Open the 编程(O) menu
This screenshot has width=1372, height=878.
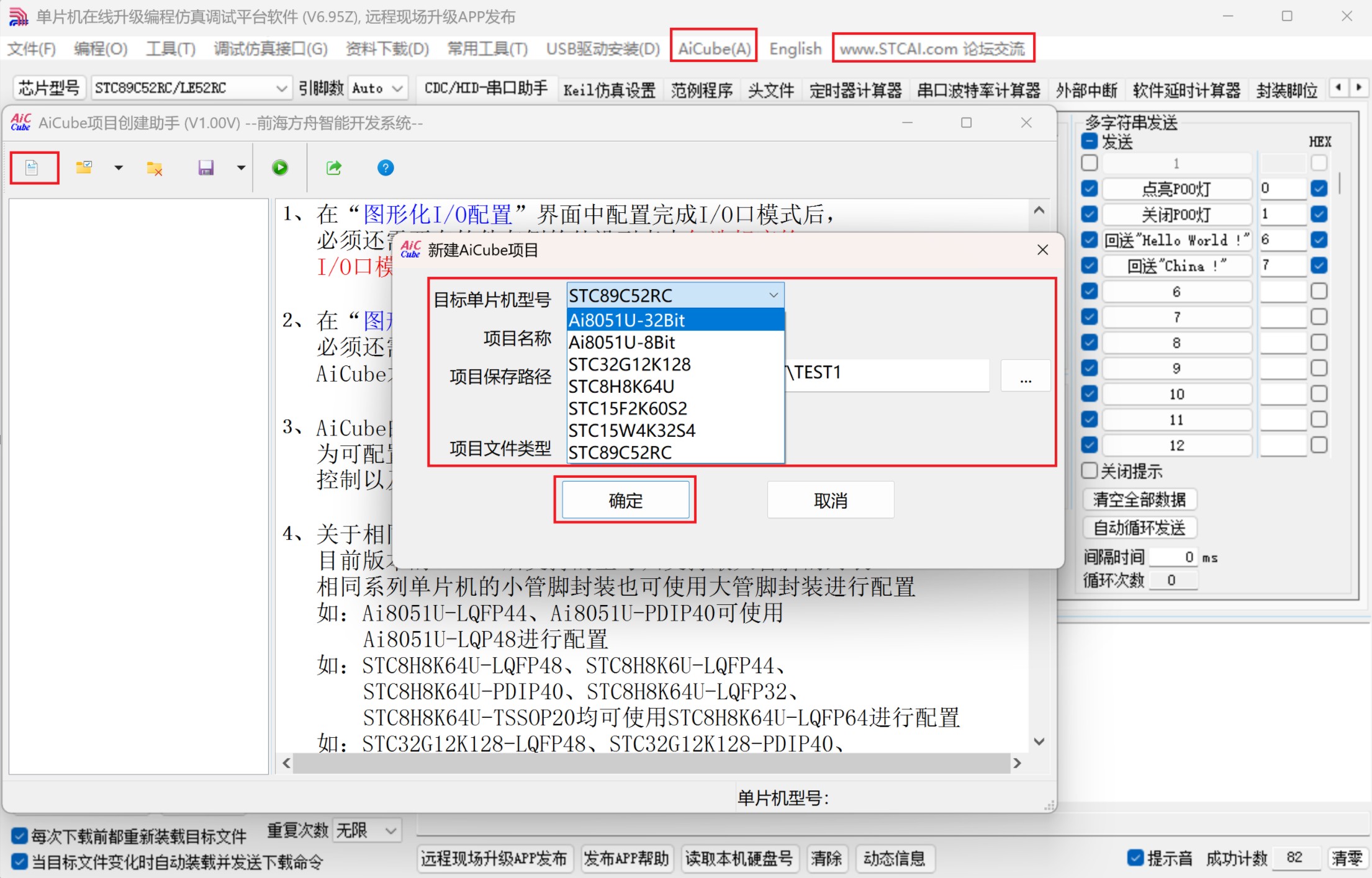tap(101, 48)
